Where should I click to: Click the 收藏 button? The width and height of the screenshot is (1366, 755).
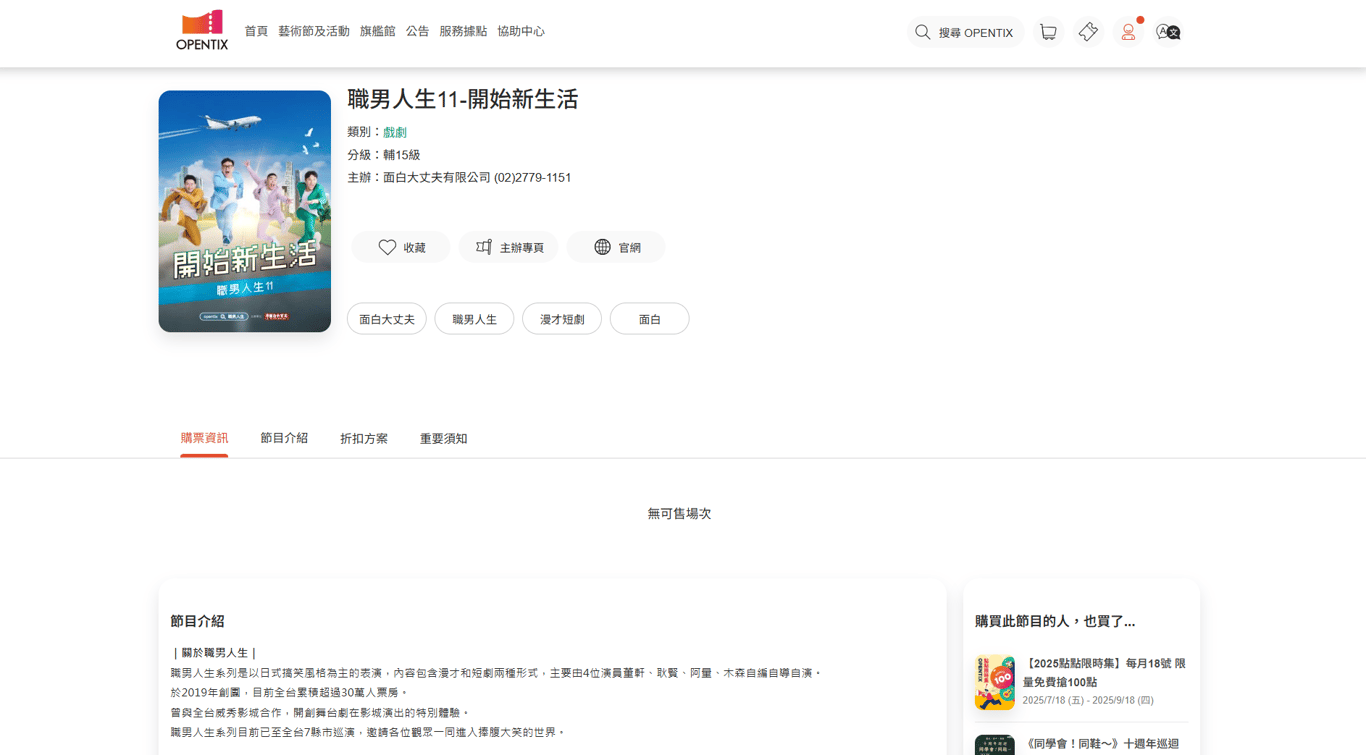[401, 247]
